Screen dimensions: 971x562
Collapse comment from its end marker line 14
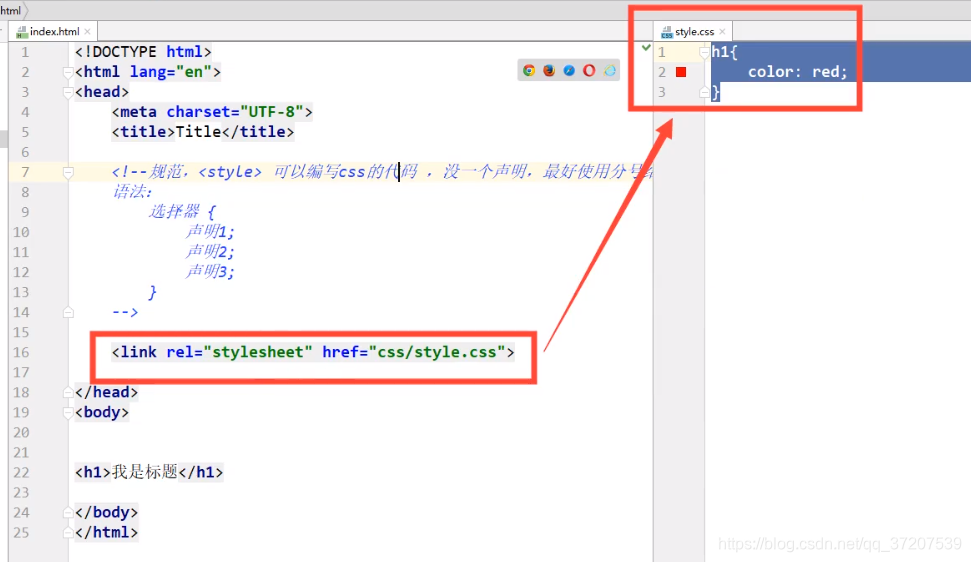68,313
